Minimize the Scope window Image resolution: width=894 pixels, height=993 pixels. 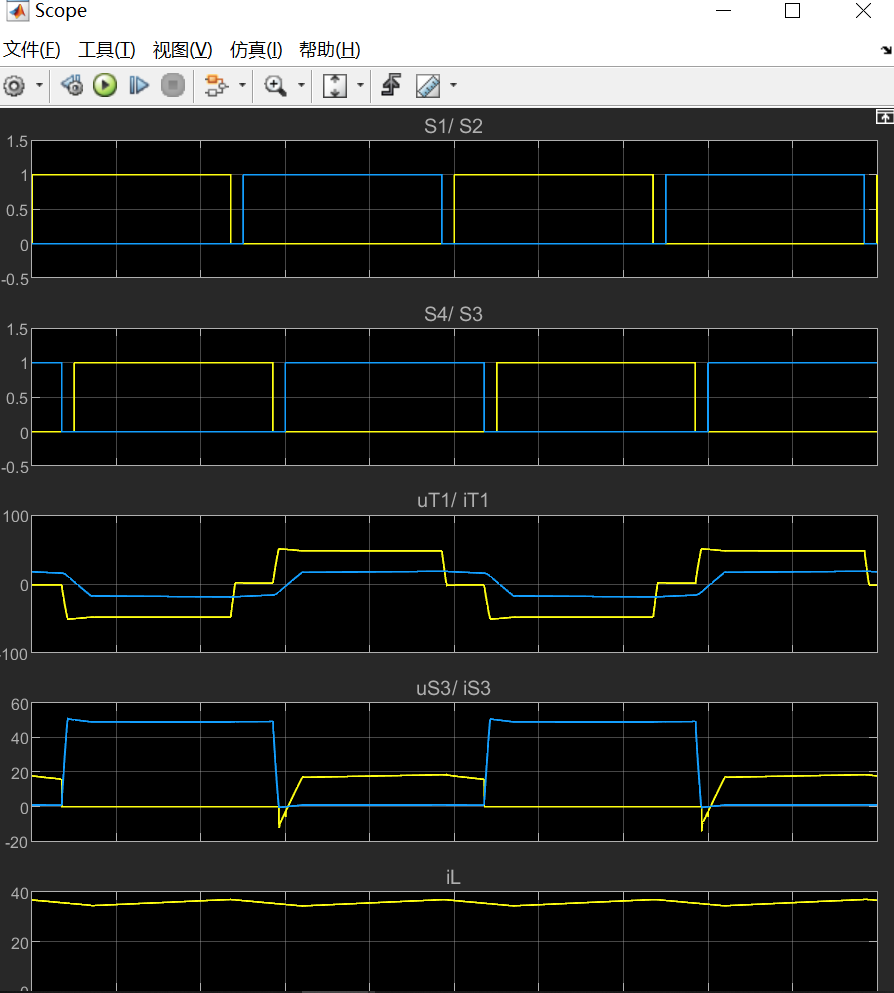724,11
